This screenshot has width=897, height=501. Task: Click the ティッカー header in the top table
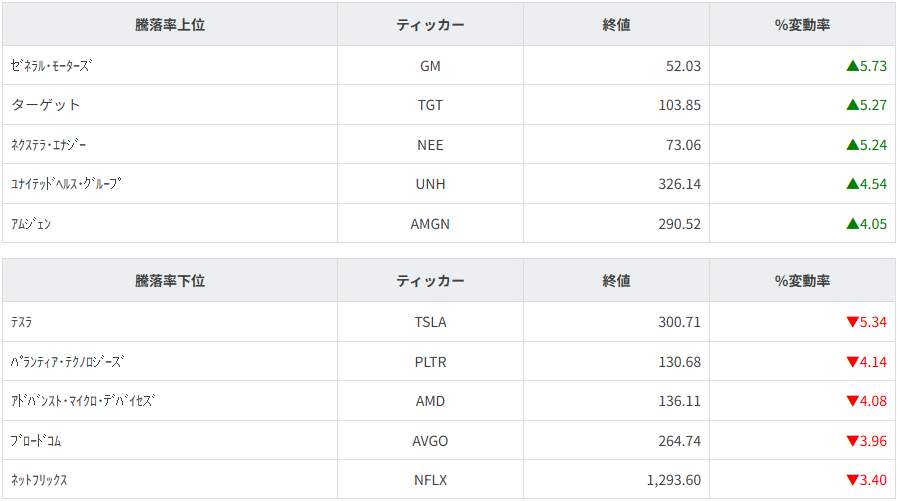pos(430,25)
